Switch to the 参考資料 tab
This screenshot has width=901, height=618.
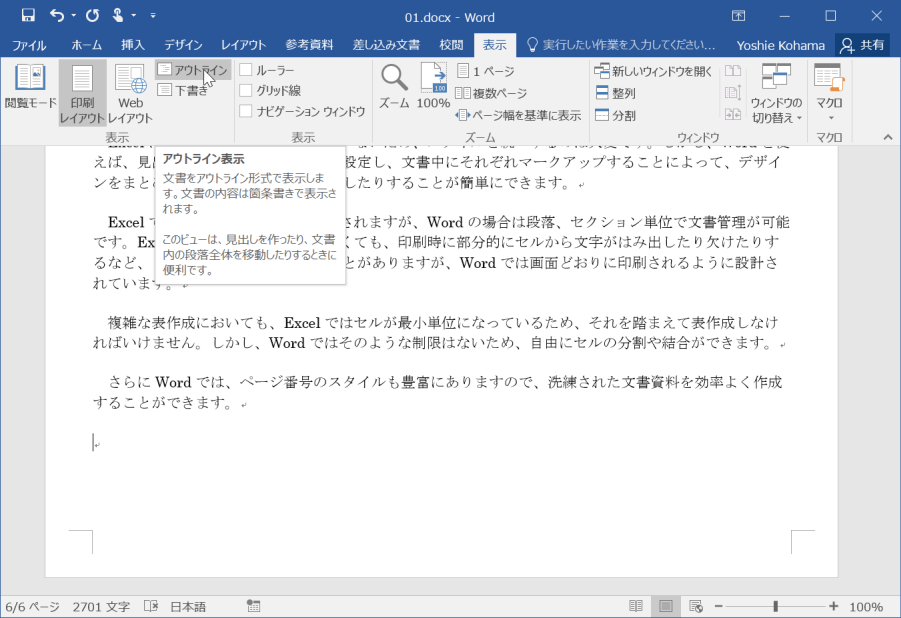(309, 45)
